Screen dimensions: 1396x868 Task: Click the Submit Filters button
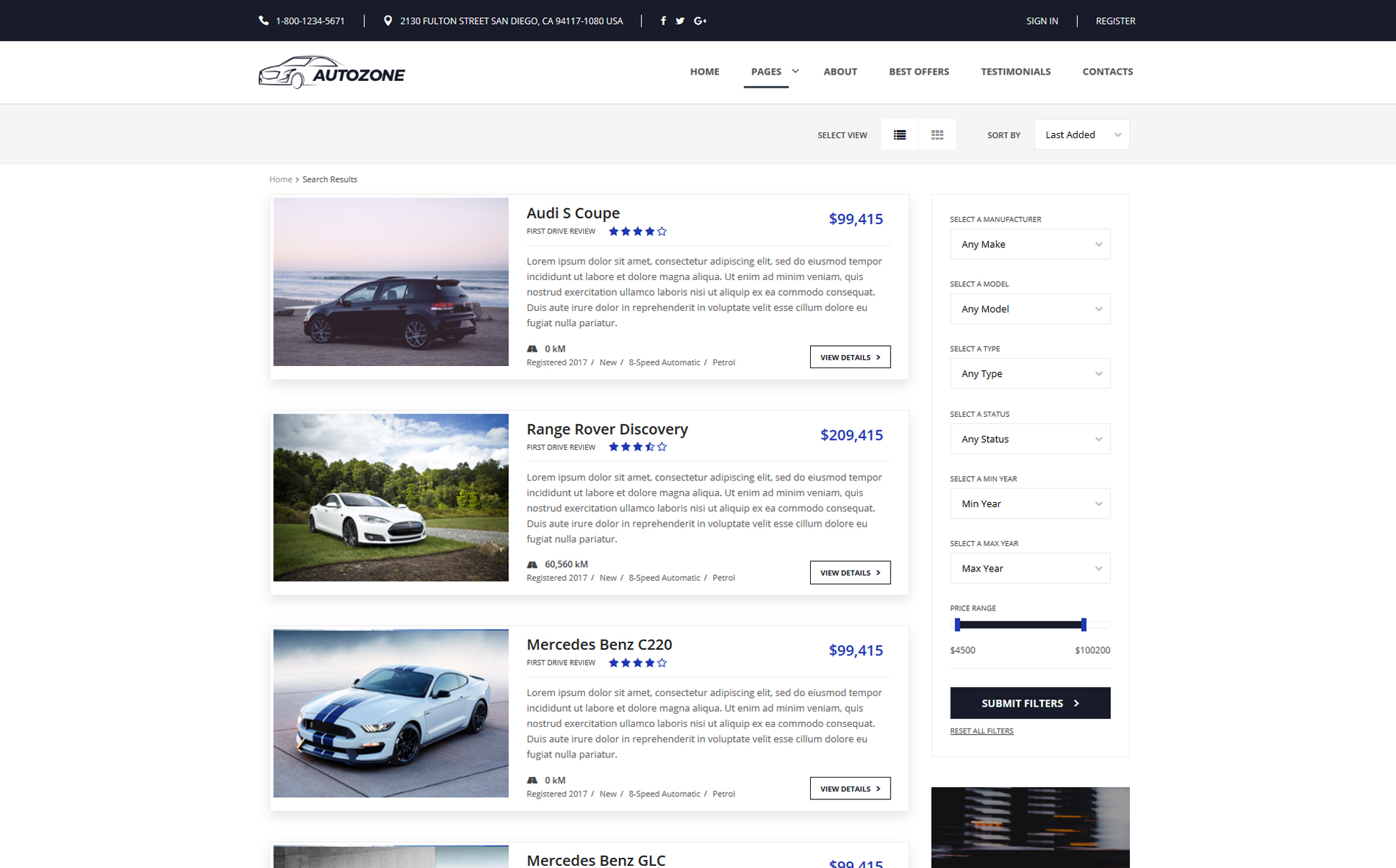[x=1030, y=703]
